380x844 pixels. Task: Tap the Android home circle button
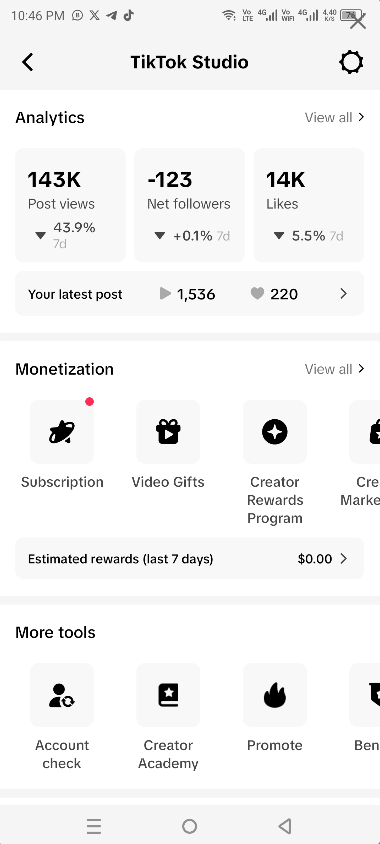pyautogui.click(x=189, y=826)
